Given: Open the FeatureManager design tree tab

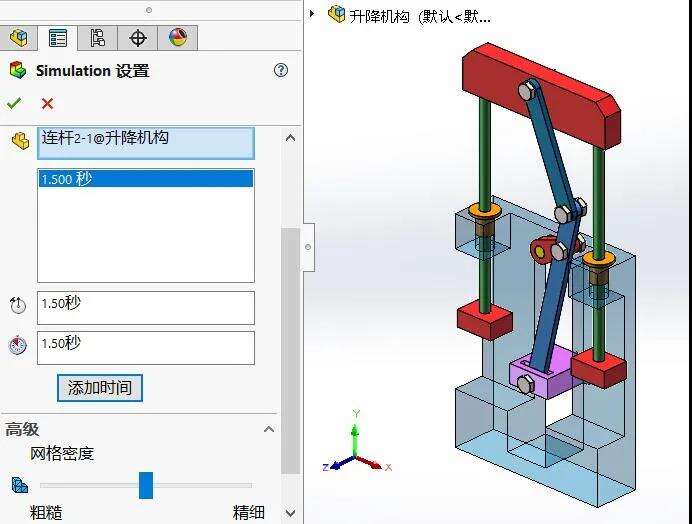Looking at the screenshot, I should tap(19, 38).
